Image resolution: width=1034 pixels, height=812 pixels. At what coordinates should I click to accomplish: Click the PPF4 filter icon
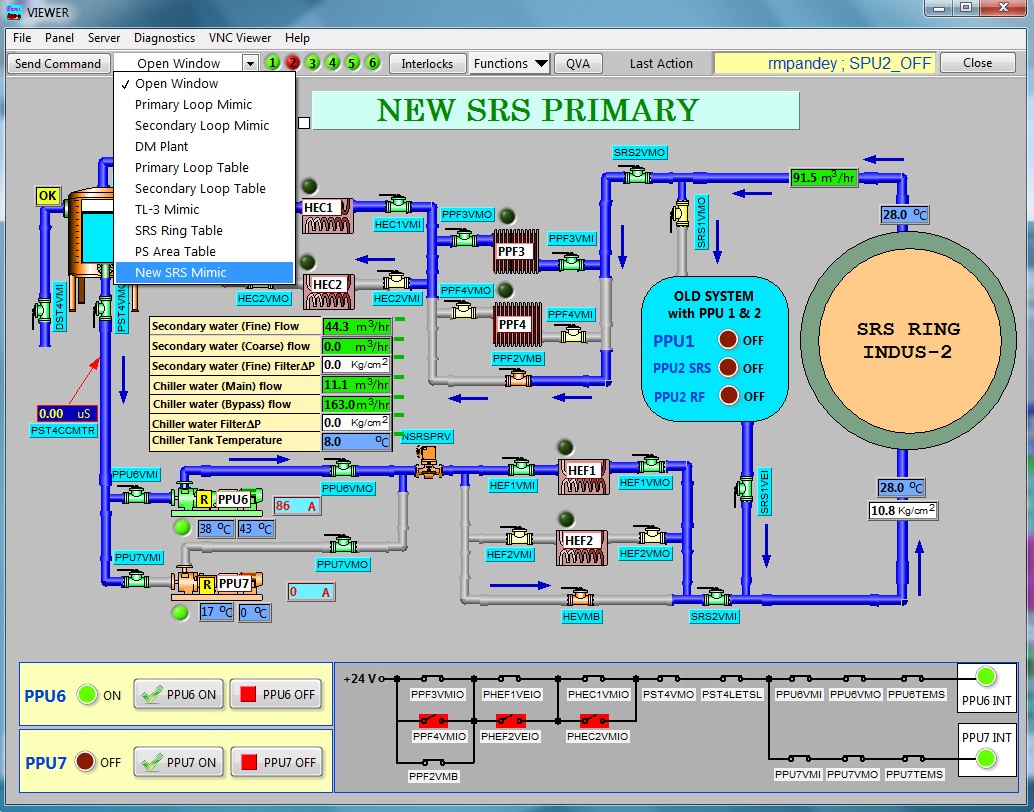click(x=518, y=325)
